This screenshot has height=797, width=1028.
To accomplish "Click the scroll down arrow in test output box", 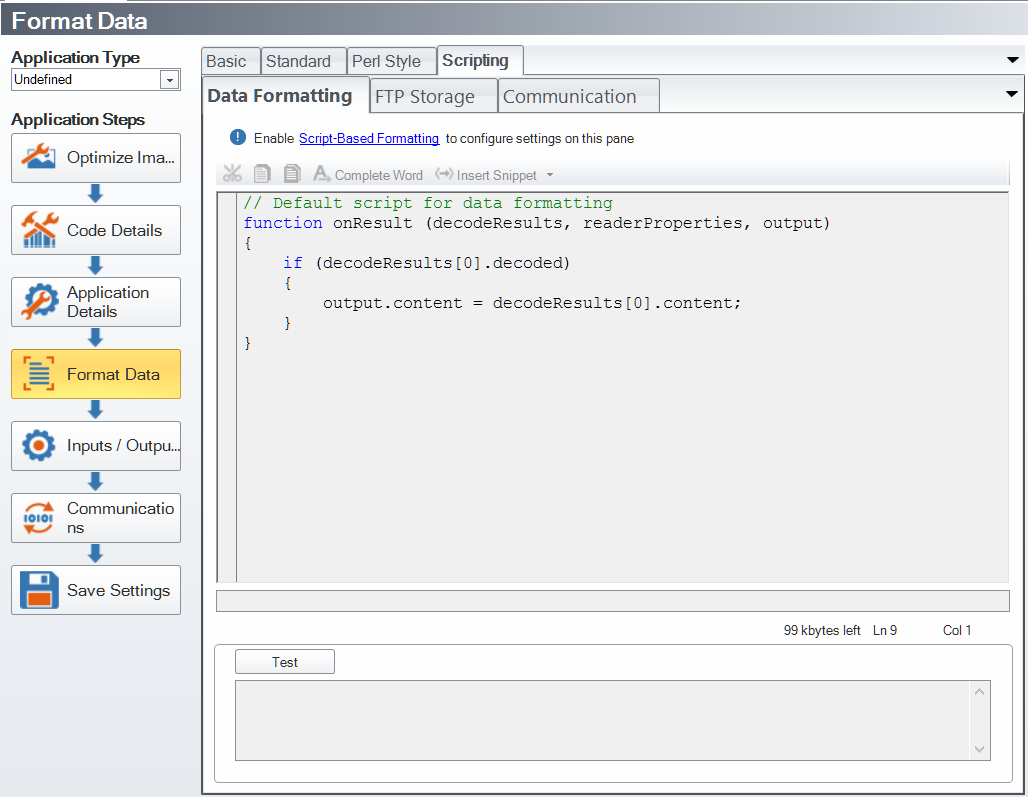I will (x=979, y=749).
